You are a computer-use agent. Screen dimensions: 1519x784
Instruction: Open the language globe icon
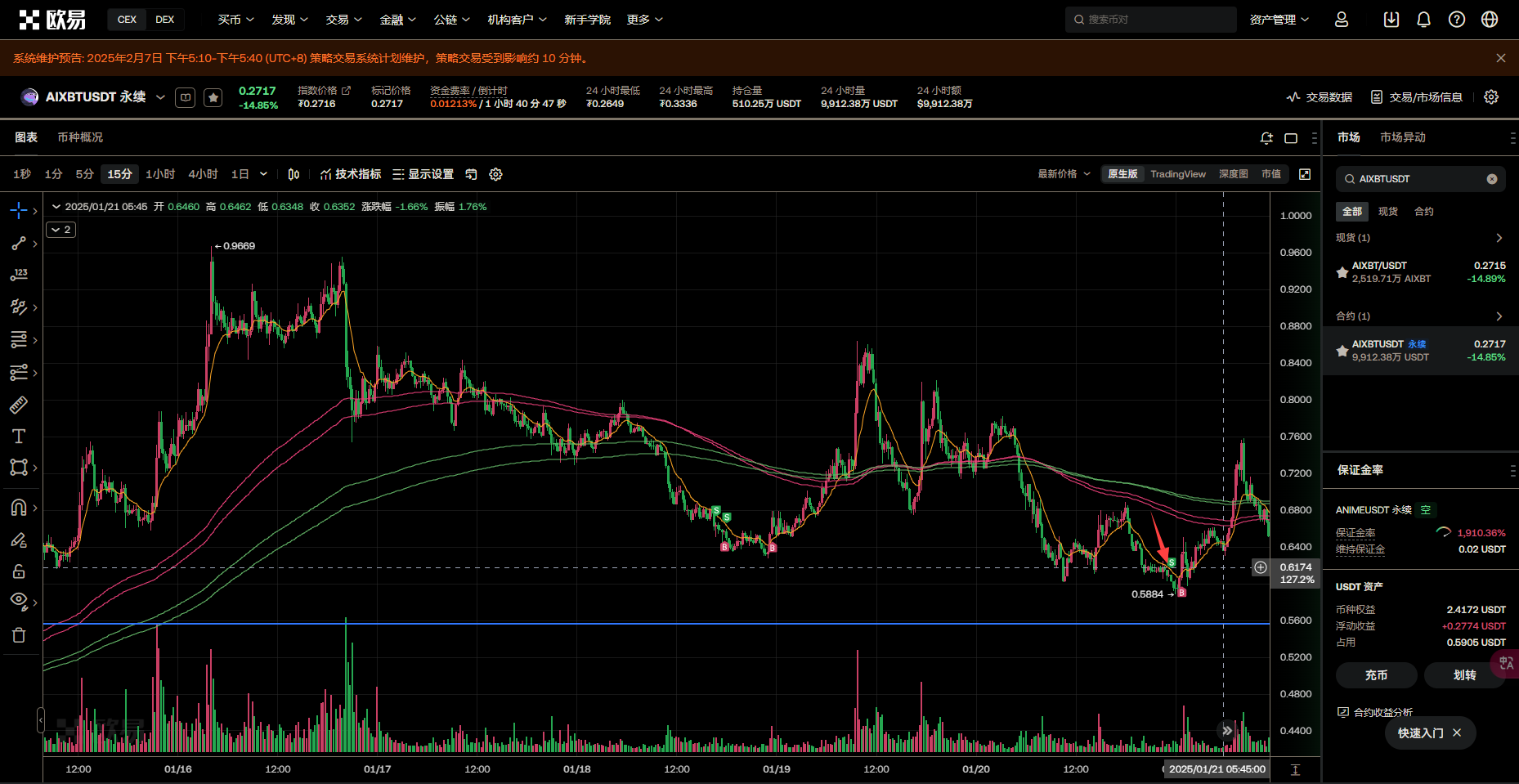(x=1490, y=20)
